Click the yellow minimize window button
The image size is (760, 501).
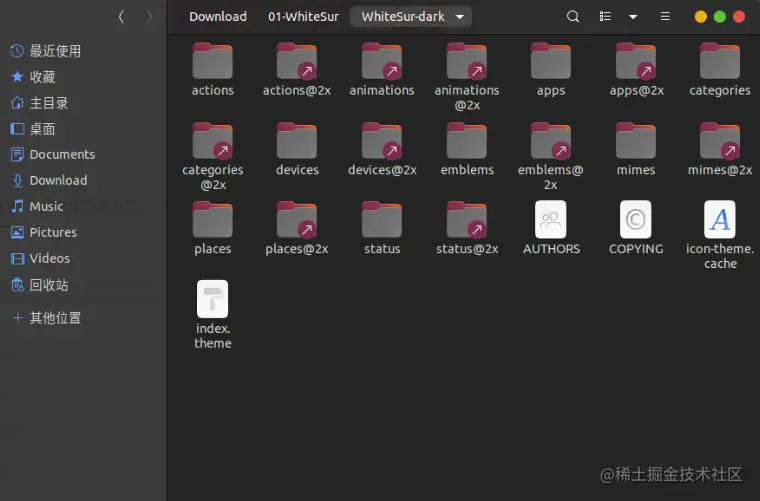coord(700,17)
